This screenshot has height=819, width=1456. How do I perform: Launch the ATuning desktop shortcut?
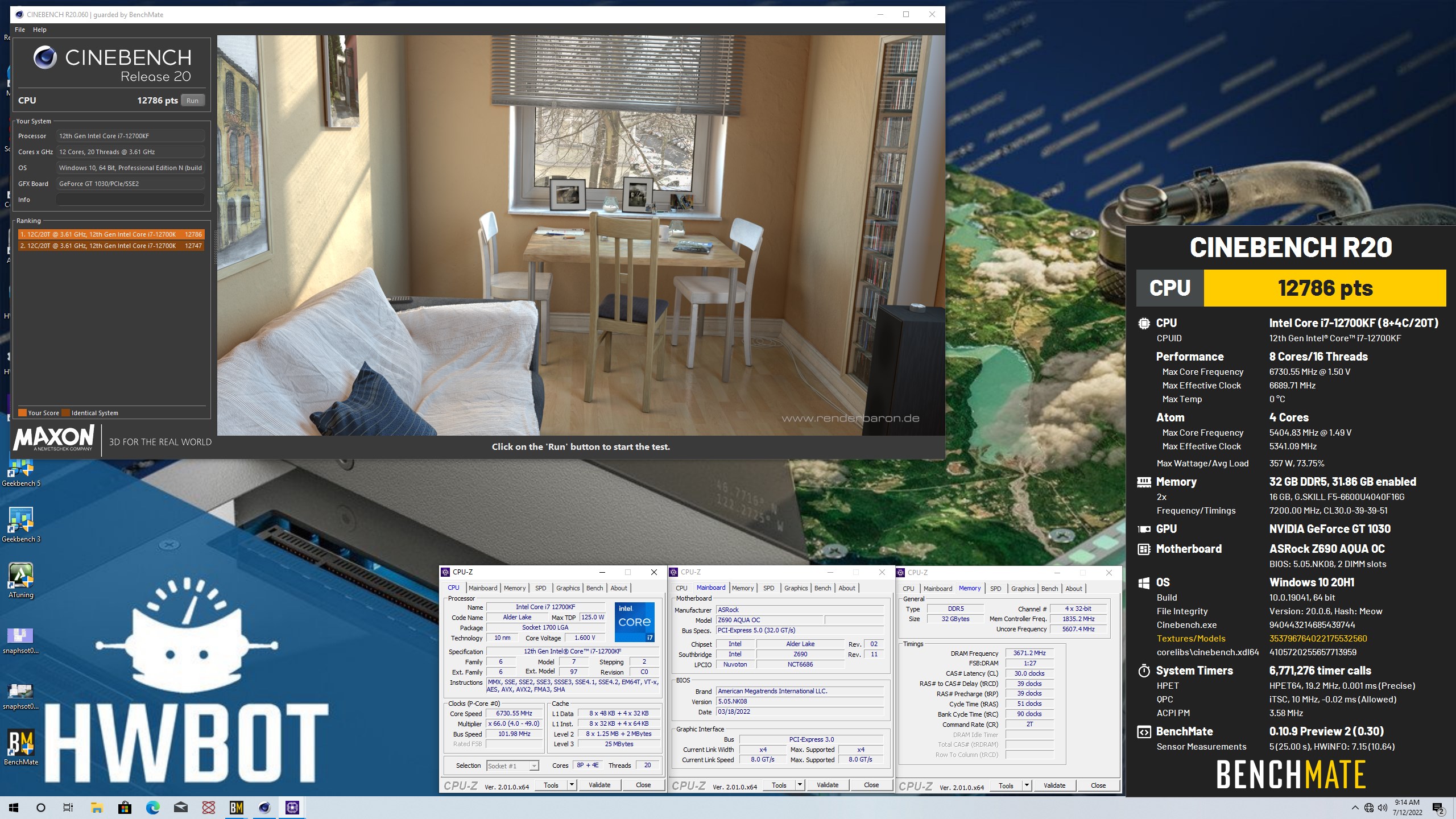click(21, 580)
